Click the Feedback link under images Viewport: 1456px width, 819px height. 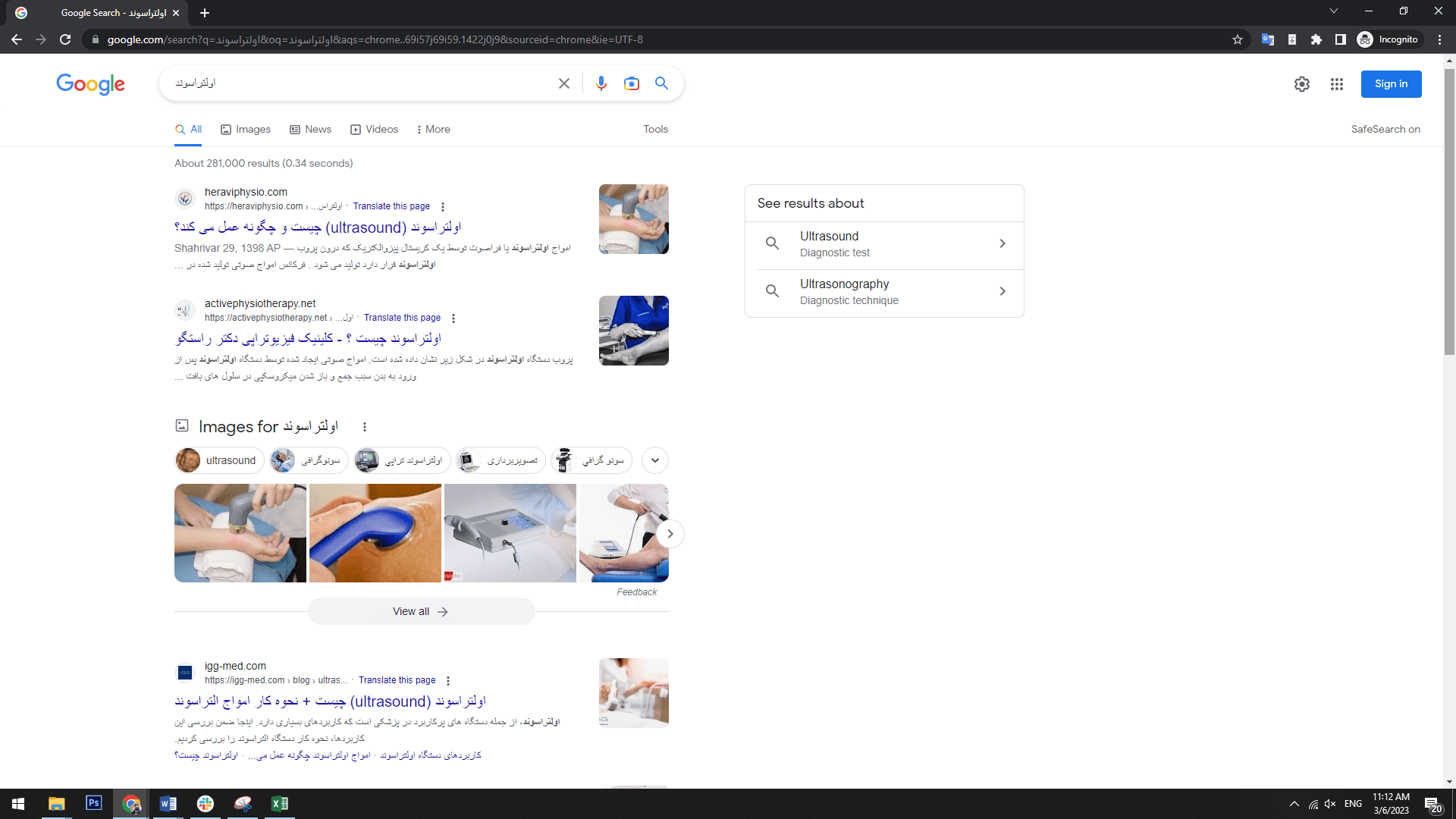click(x=637, y=592)
